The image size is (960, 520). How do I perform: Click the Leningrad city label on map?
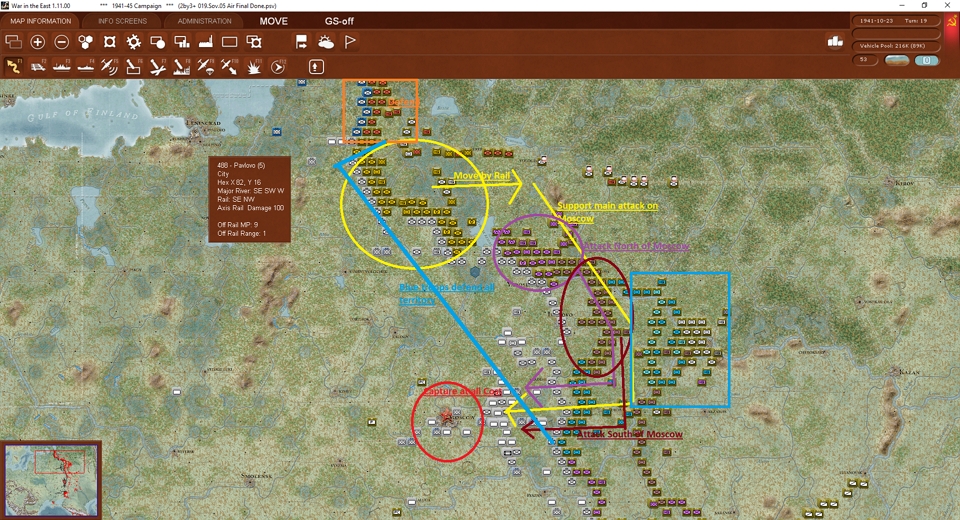(x=204, y=123)
